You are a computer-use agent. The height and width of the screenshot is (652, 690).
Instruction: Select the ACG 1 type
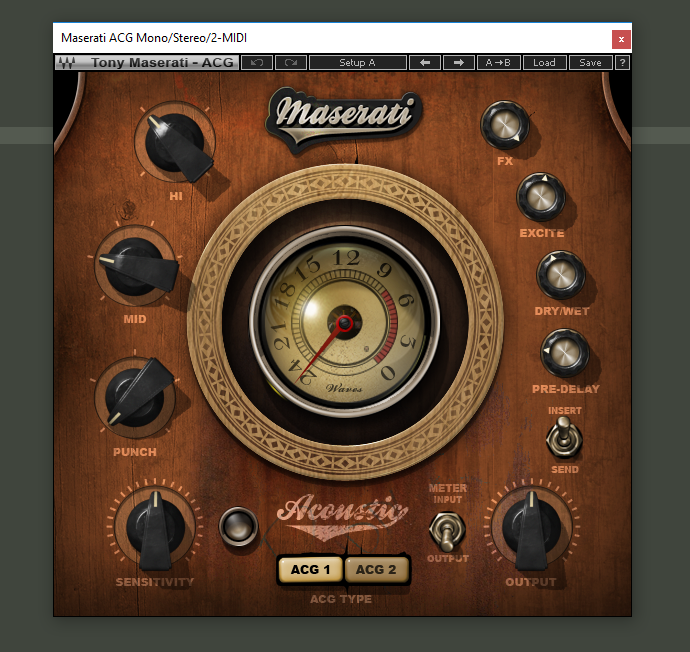(x=310, y=569)
